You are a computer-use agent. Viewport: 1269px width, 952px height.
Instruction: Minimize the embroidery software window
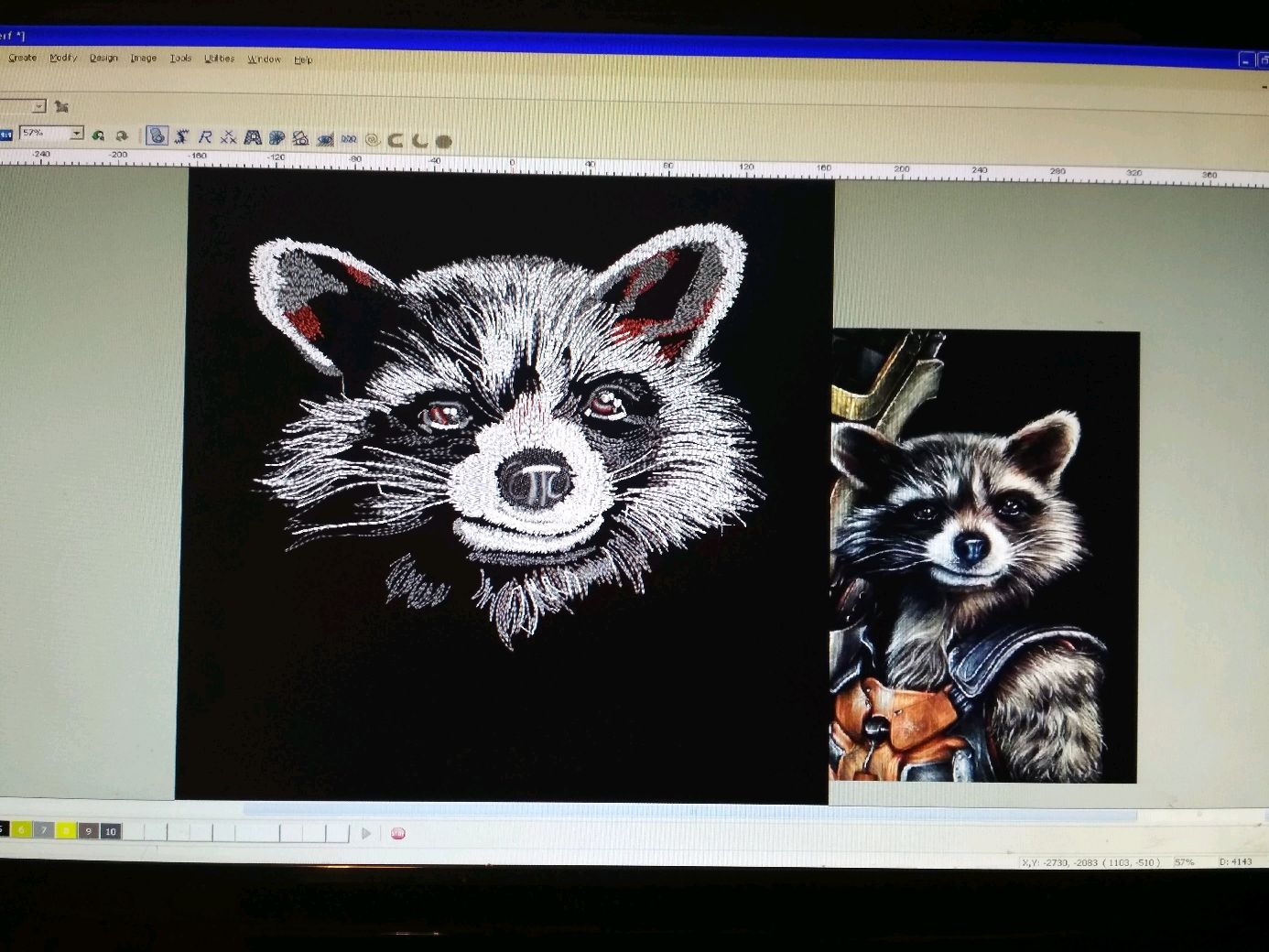pyautogui.click(x=1247, y=59)
